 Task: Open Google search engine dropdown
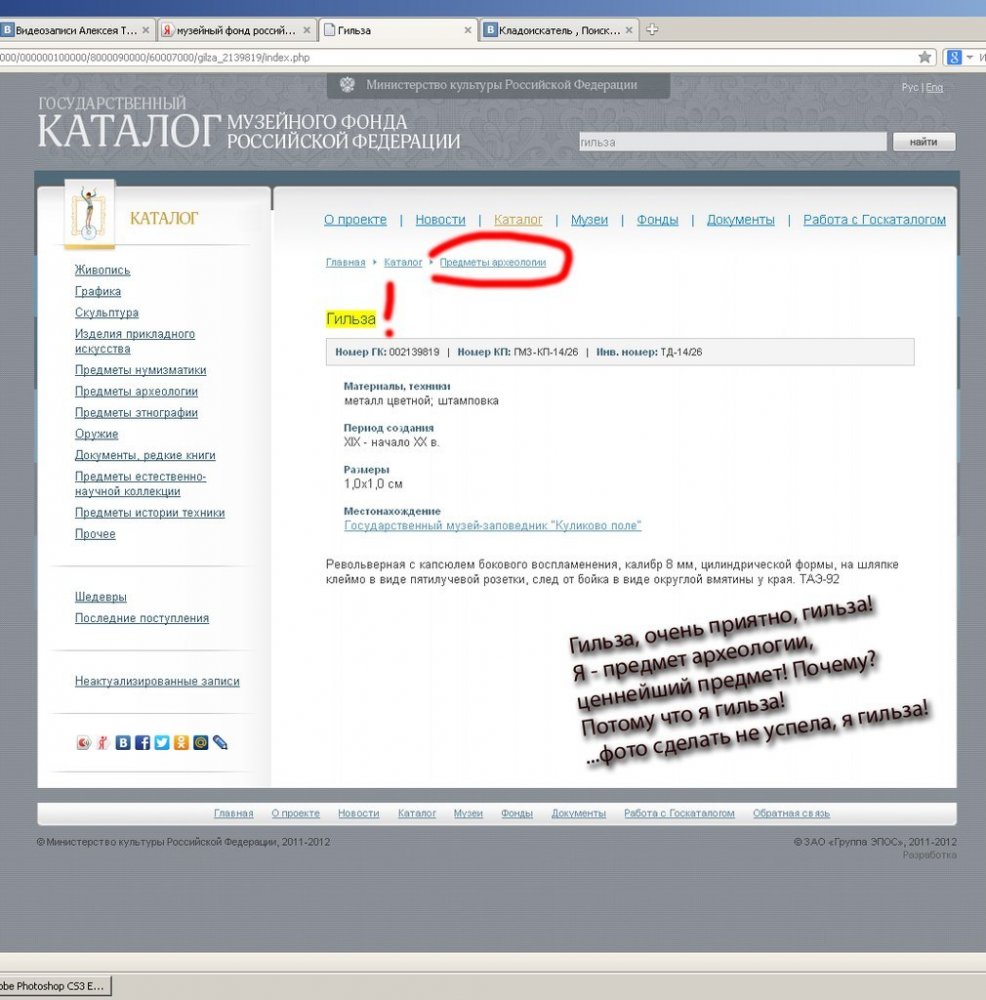pos(969,57)
